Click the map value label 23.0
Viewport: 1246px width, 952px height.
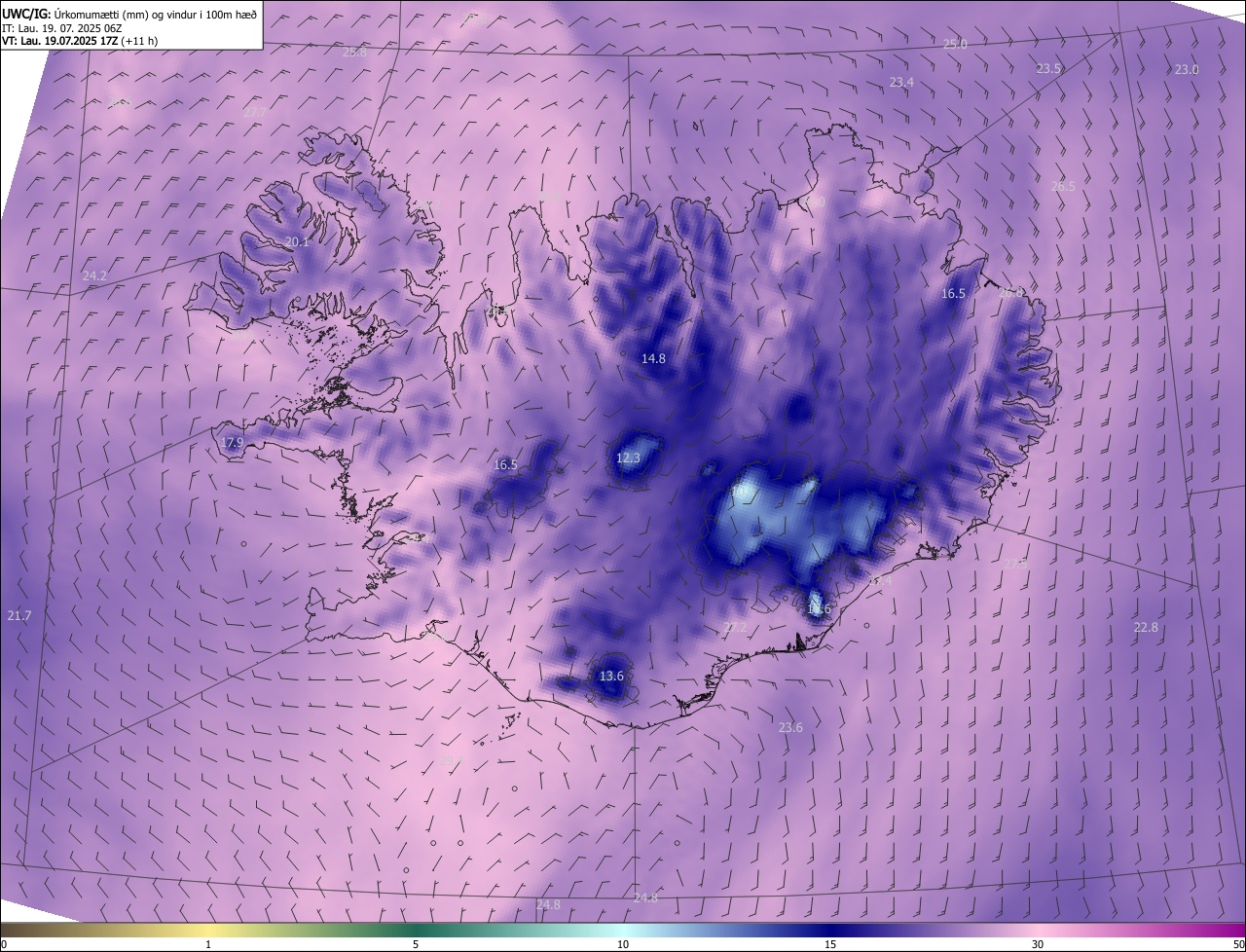pos(1187,69)
